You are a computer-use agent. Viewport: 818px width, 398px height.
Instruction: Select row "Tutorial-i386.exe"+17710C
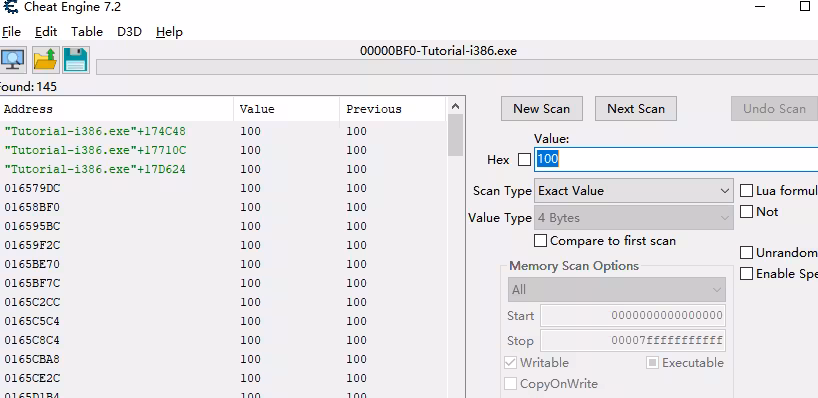[x=223, y=150]
